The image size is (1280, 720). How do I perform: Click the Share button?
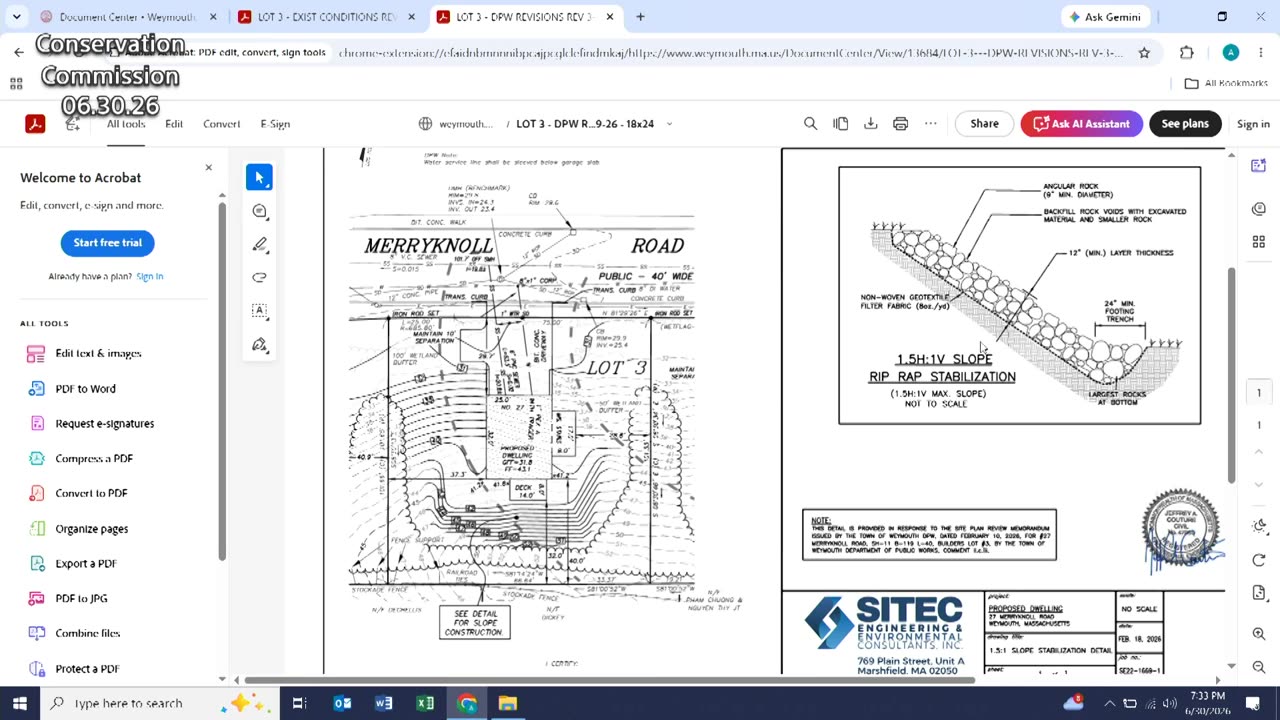click(984, 124)
